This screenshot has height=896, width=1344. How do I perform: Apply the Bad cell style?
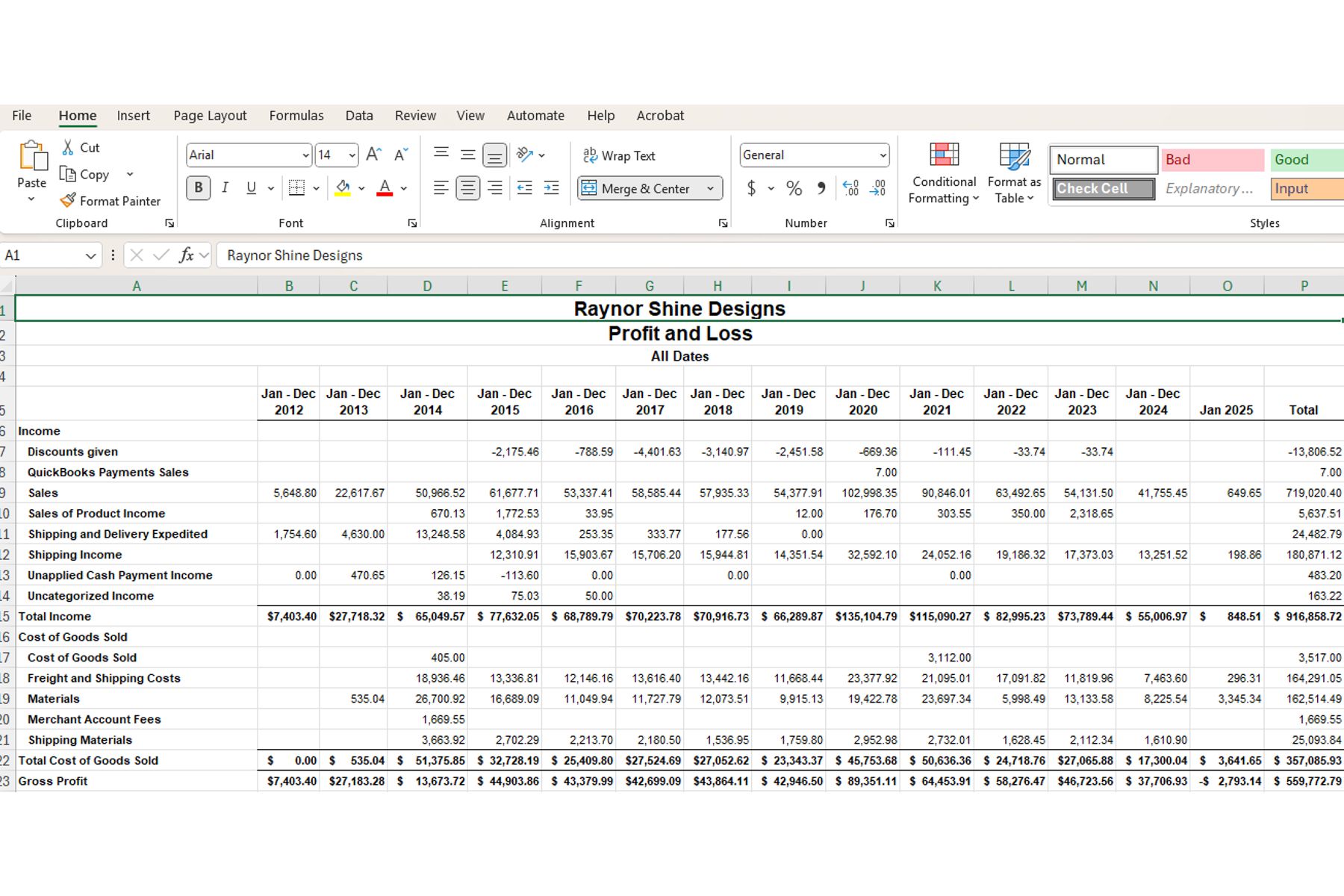pos(1213,160)
